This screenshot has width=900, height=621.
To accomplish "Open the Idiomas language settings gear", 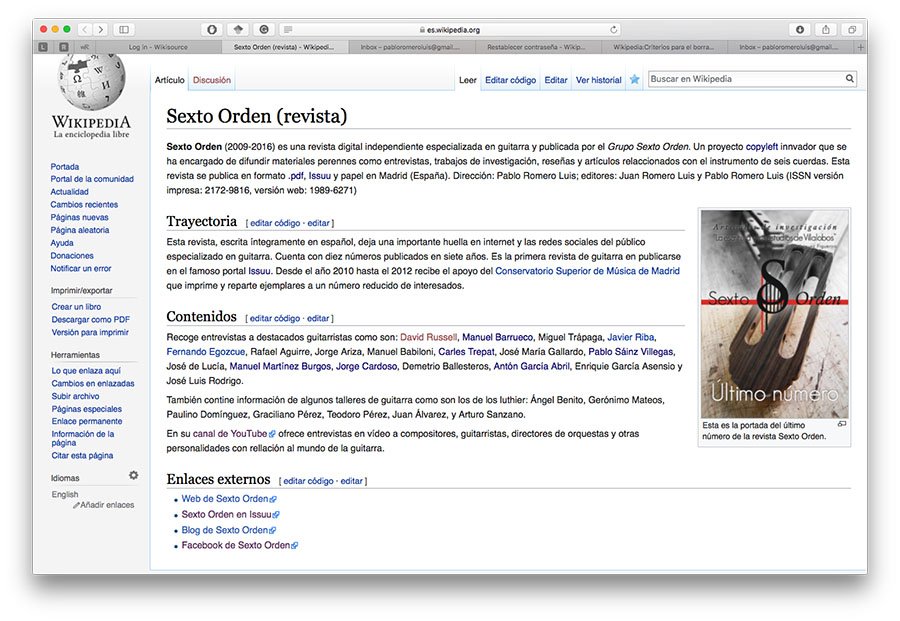I will [133, 476].
